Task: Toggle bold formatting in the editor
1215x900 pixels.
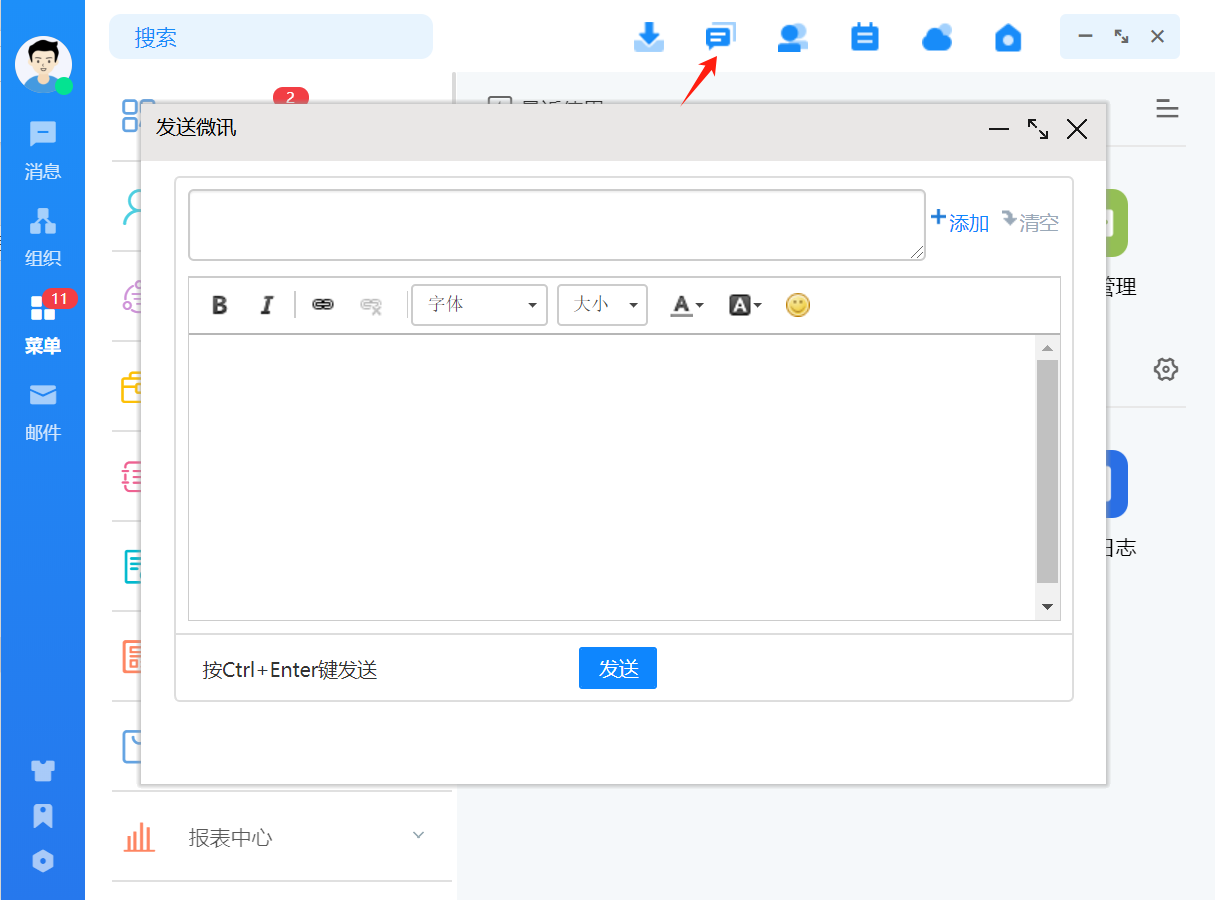Action: pyautogui.click(x=220, y=305)
